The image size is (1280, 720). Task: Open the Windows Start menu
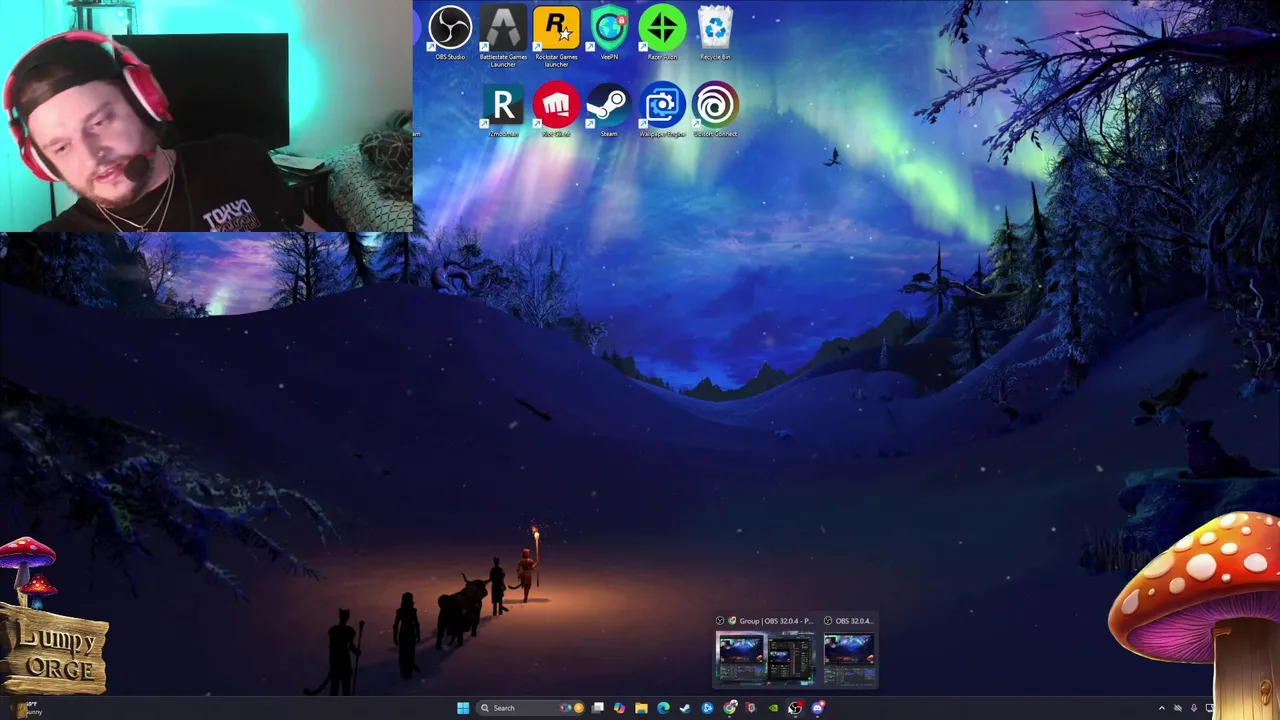coord(463,708)
